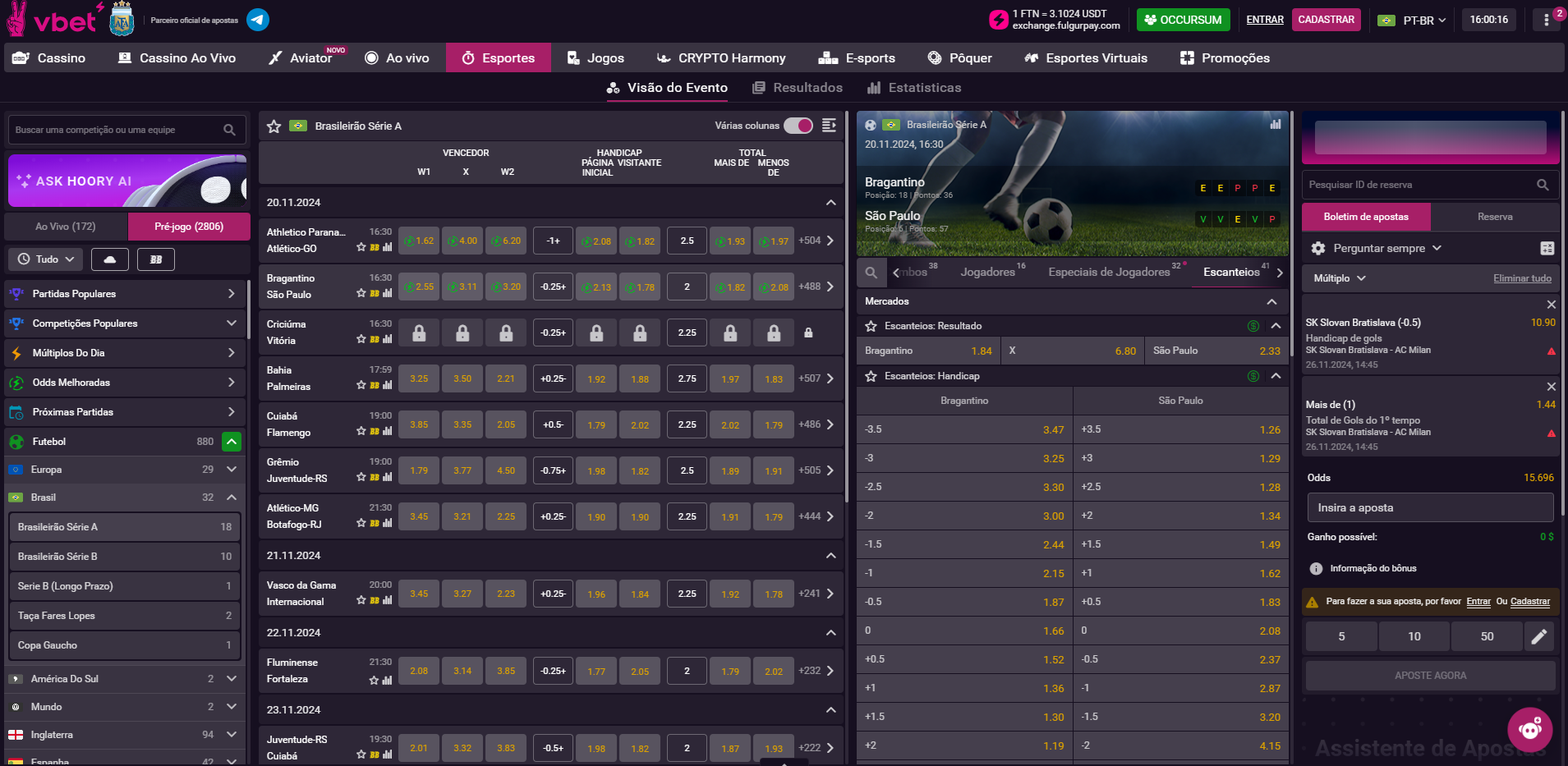Favorite Brasileirão Série A with star icon
Image resolution: width=1568 pixels, height=766 pixels.
click(x=274, y=126)
